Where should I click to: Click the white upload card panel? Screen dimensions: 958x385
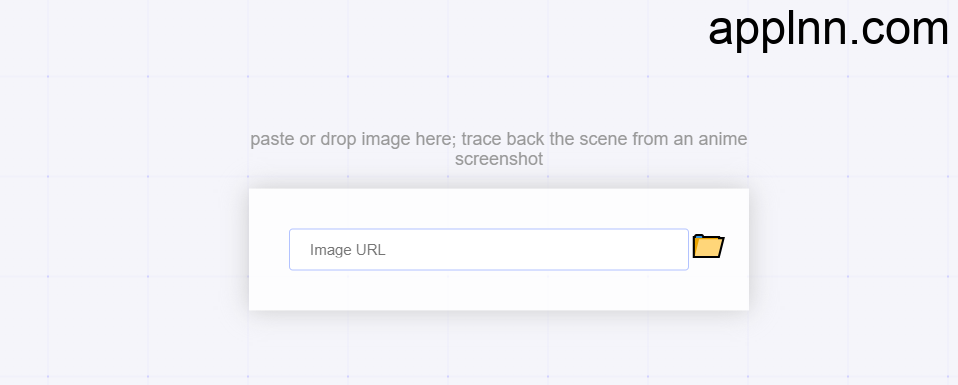click(x=499, y=249)
